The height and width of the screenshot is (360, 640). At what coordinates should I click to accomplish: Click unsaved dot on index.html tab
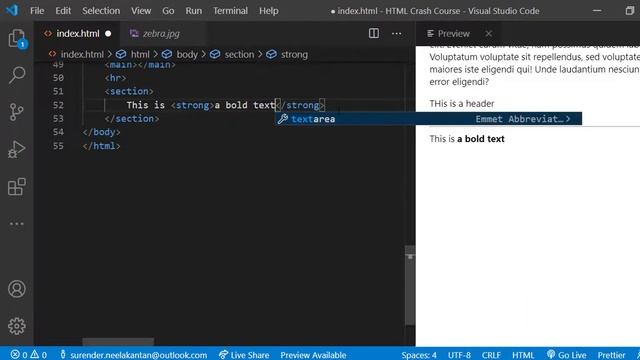coord(108,33)
